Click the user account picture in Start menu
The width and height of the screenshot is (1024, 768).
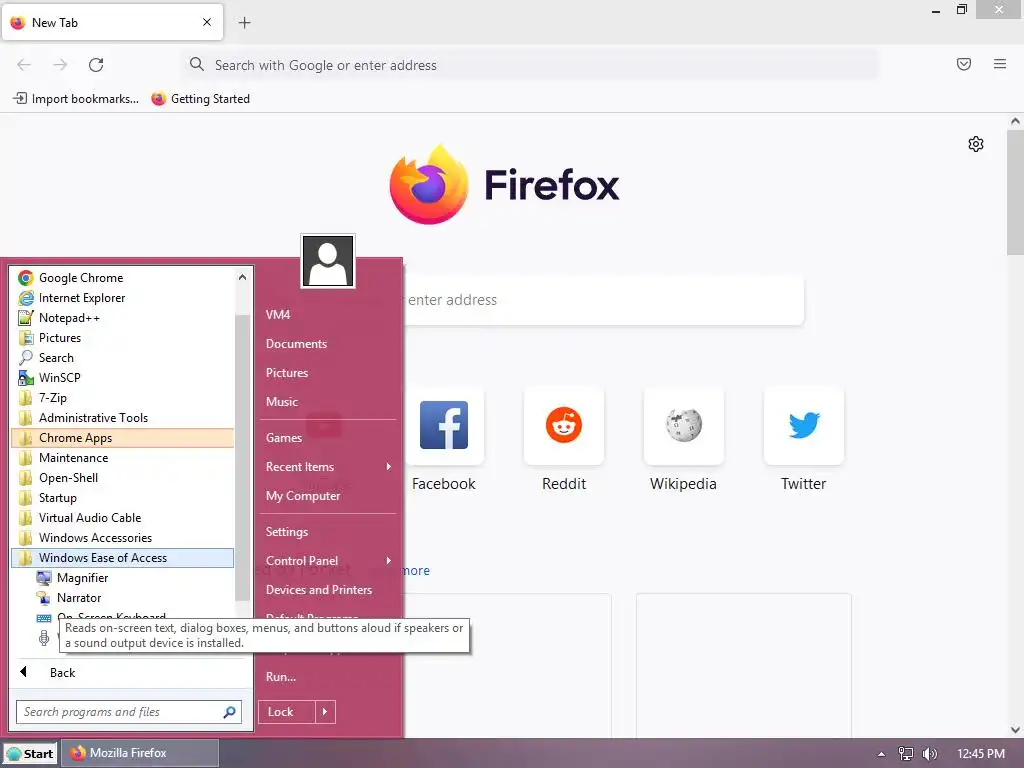pos(328,261)
